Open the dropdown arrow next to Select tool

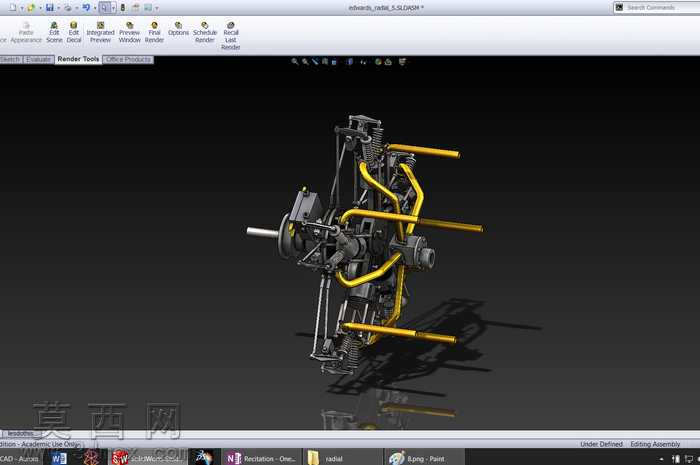pos(113,8)
